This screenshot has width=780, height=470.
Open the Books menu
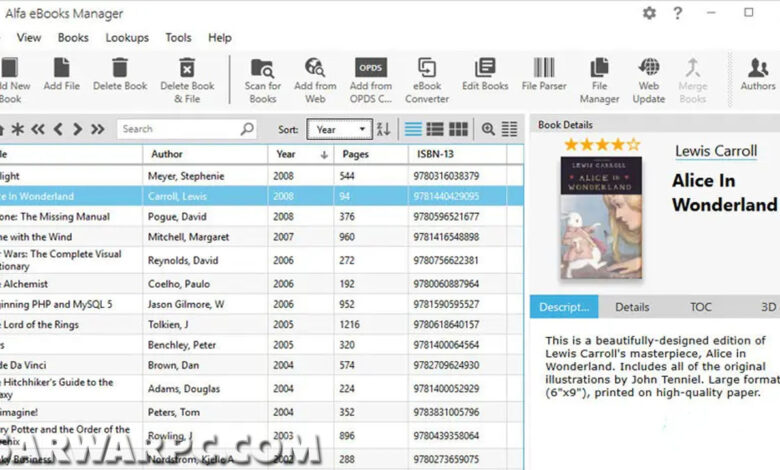73,38
